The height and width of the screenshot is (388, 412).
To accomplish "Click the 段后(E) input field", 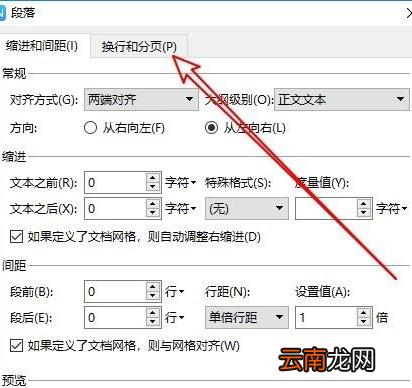I will point(115,317).
